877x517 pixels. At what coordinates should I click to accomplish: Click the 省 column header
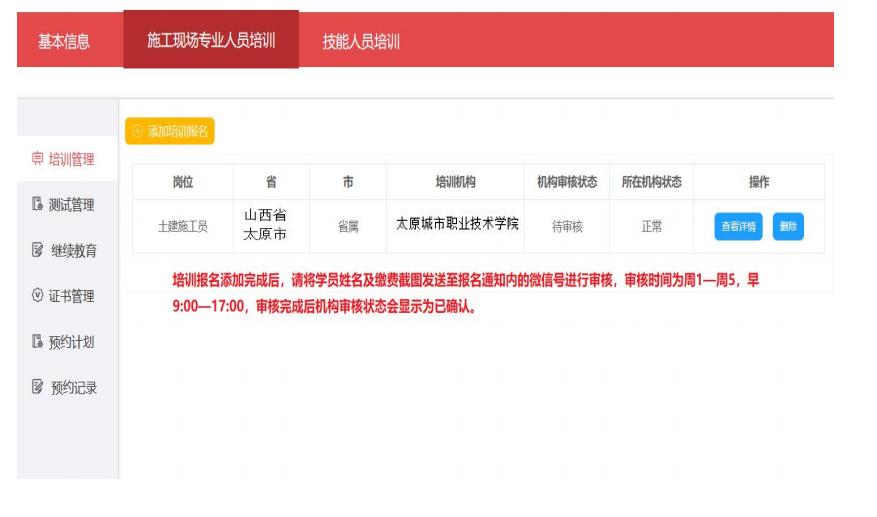coord(271,182)
